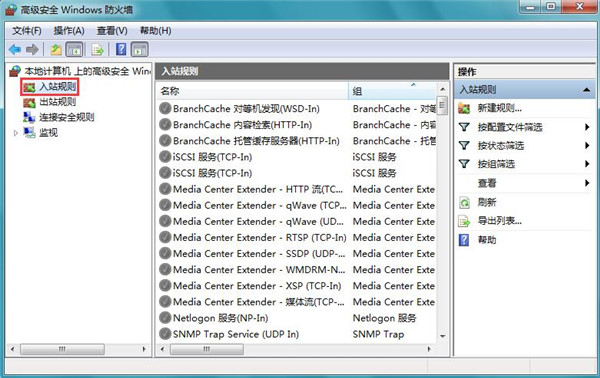Select Media Center Extender - RTSP (TCP-In)
The image size is (600, 378).
tap(259, 237)
